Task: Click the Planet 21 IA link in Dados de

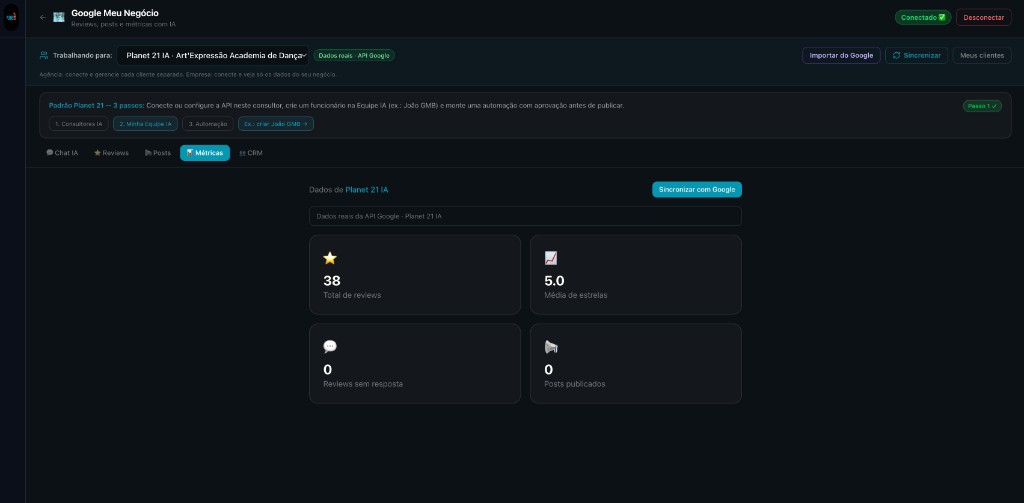Action: (366, 190)
